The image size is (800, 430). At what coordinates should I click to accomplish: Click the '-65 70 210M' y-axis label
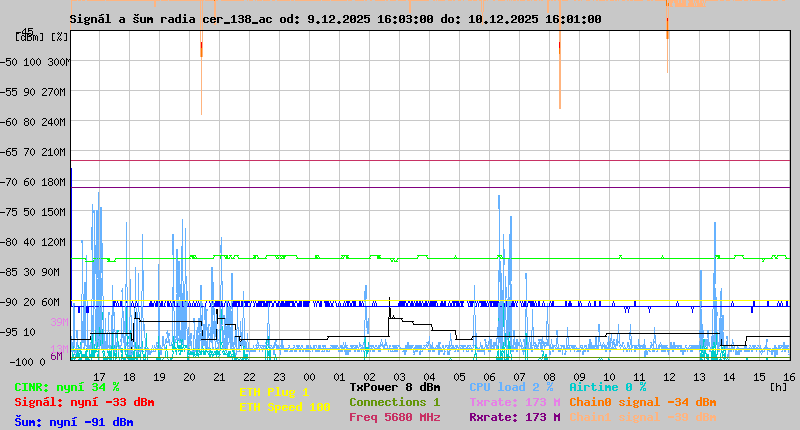coord(33,153)
